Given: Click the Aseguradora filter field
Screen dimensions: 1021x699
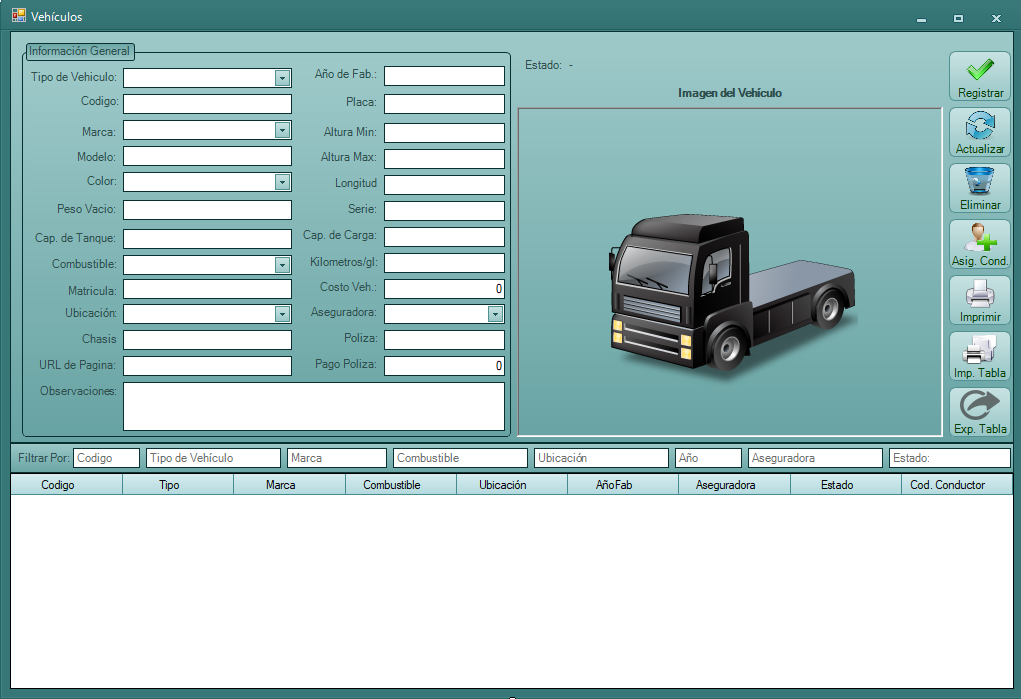Looking at the screenshot, I should 815,458.
